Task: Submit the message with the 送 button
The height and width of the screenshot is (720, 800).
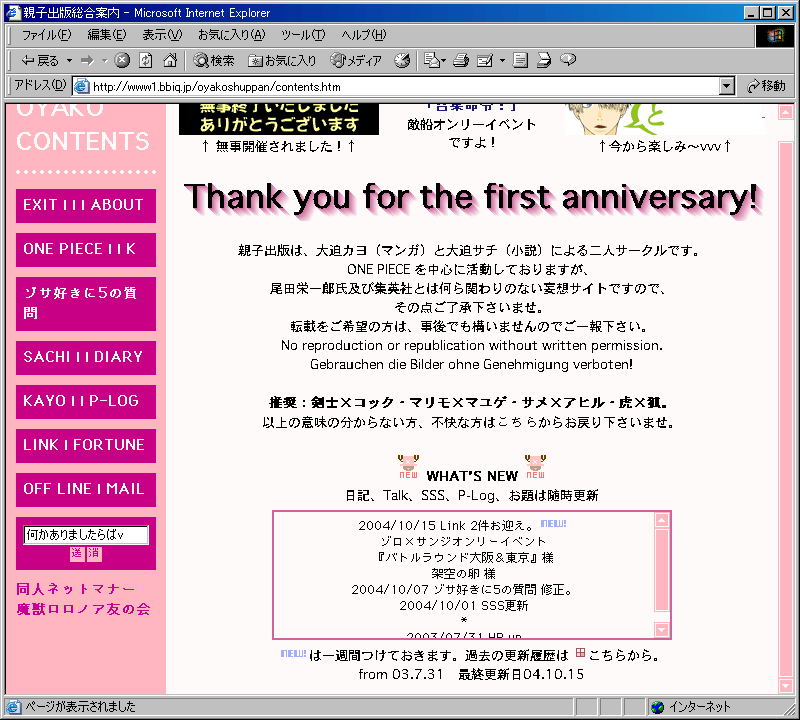Action: coord(77,554)
